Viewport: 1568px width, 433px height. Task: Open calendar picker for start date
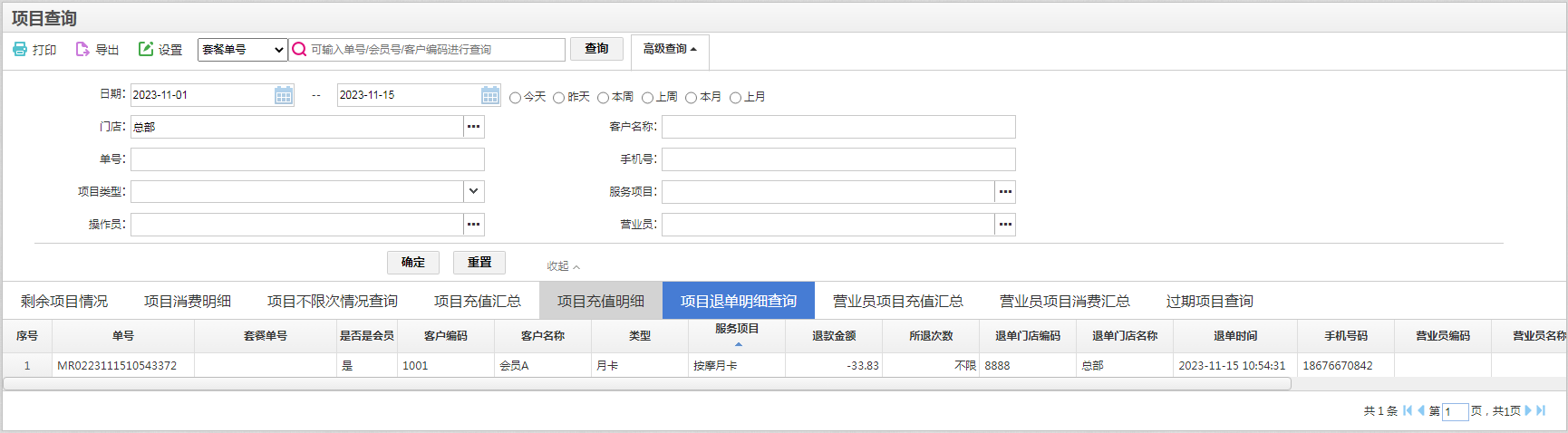pyautogui.click(x=284, y=95)
